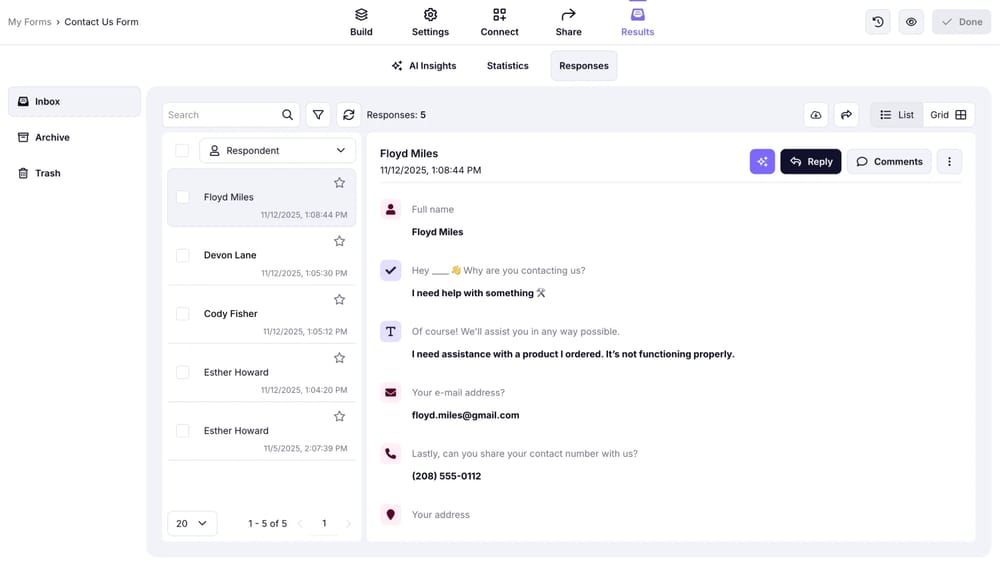Go to the Build tab
The height and width of the screenshot is (566, 1000).
click(x=361, y=22)
